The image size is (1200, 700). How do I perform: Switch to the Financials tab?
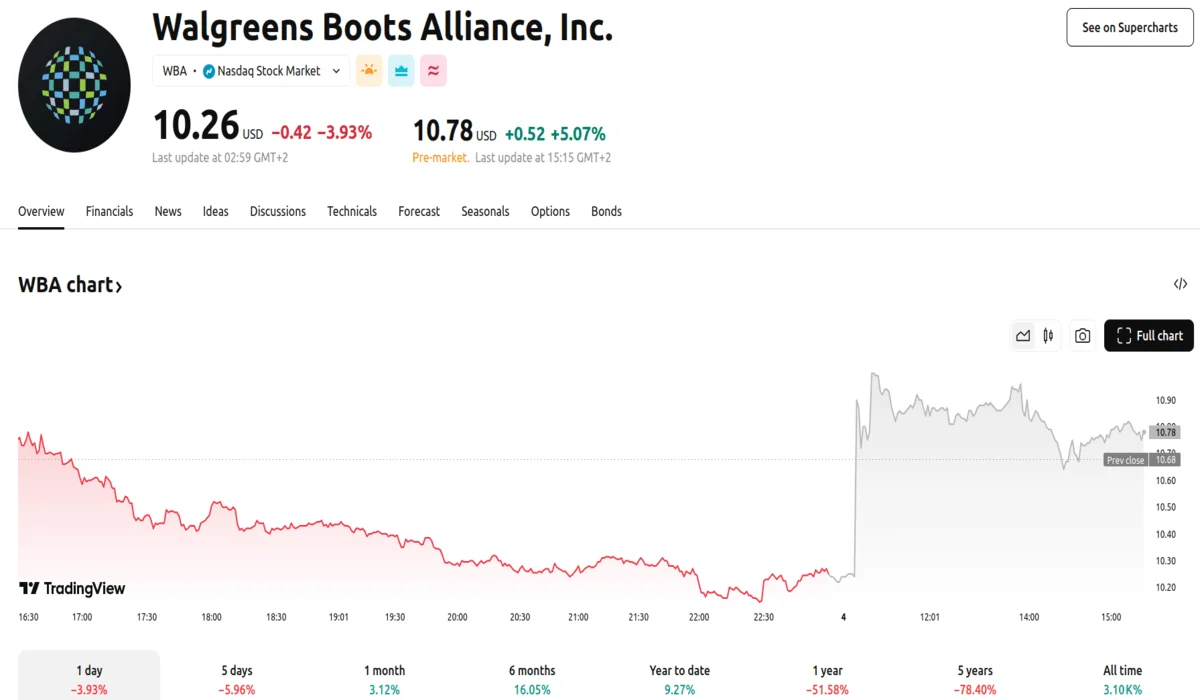coord(109,212)
